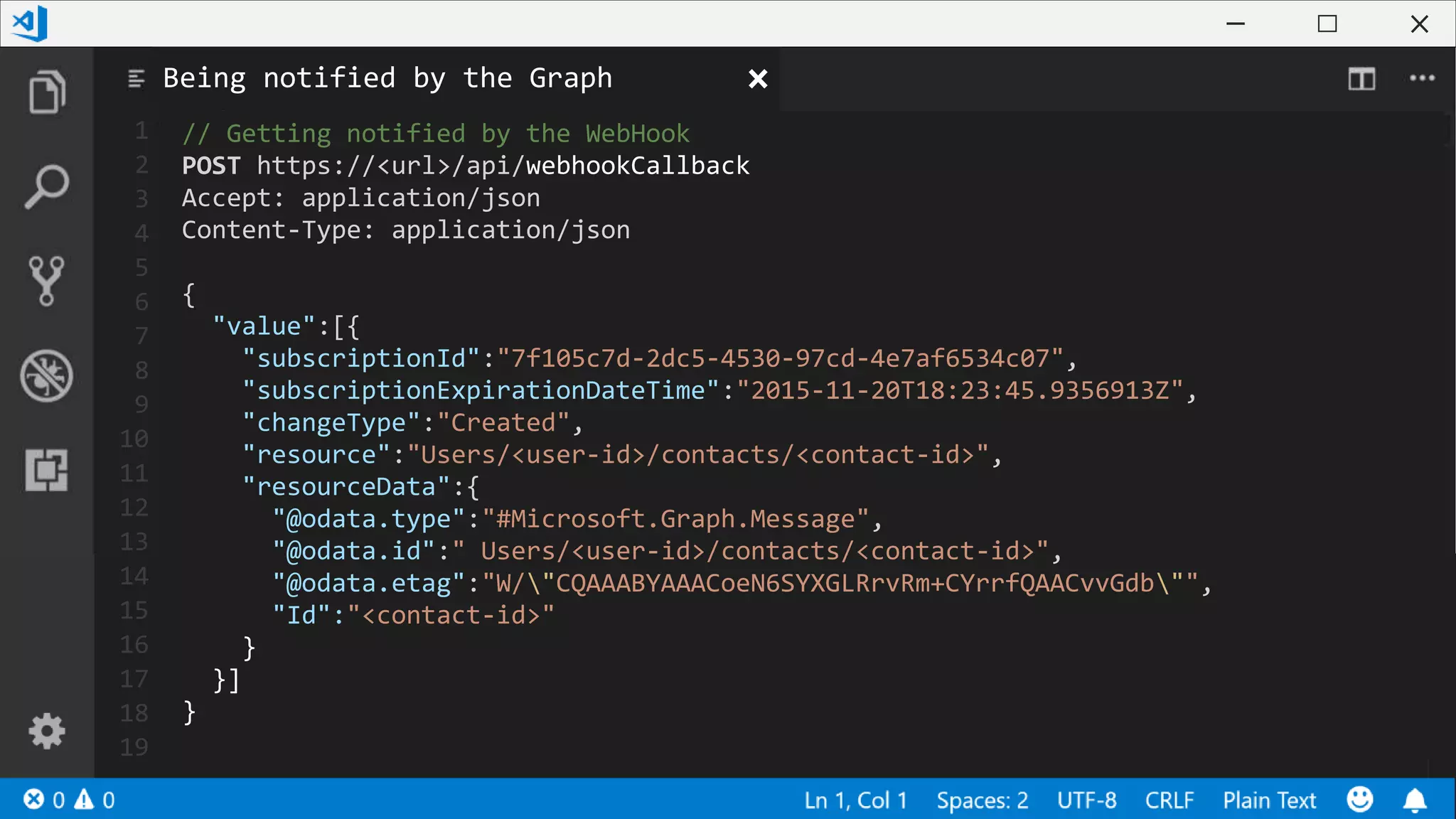Click the "subscriptionId" key
The image size is (1456, 819).
click(361, 358)
